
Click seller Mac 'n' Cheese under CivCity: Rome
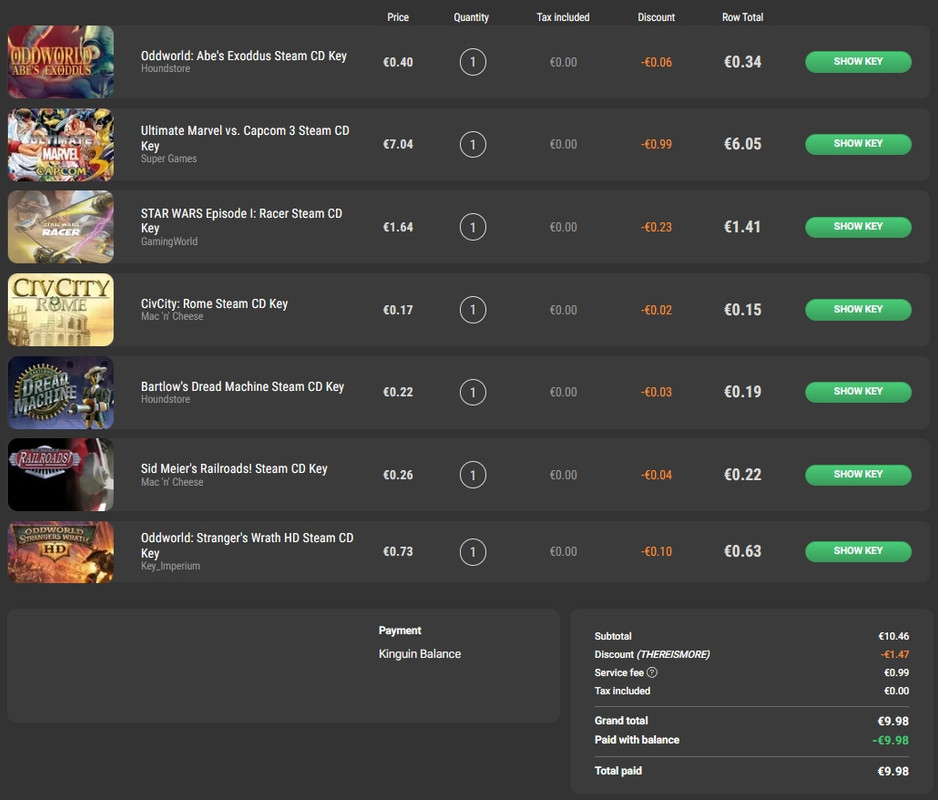pos(172,317)
